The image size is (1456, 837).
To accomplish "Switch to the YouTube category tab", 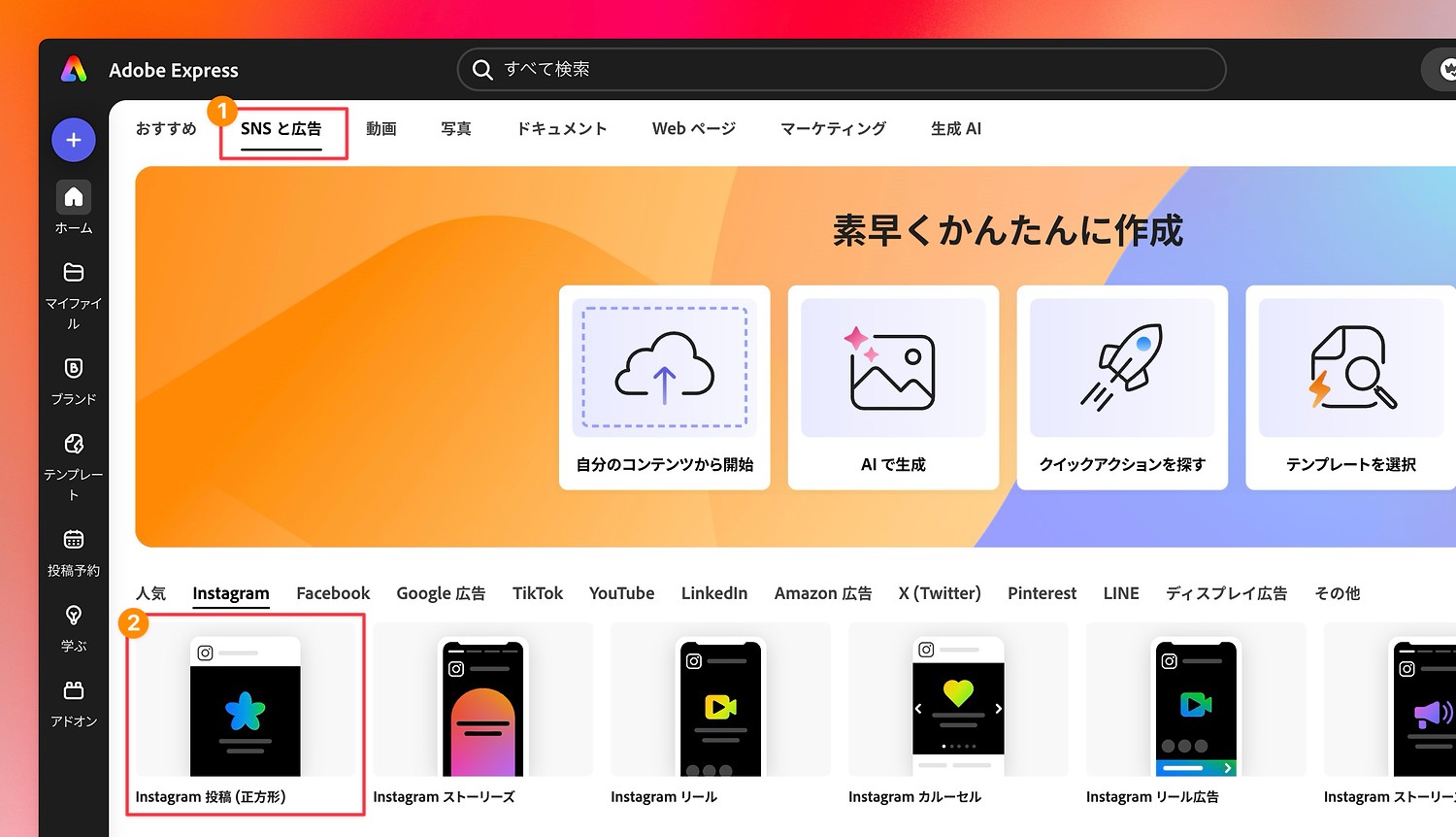I will tap(621, 593).
